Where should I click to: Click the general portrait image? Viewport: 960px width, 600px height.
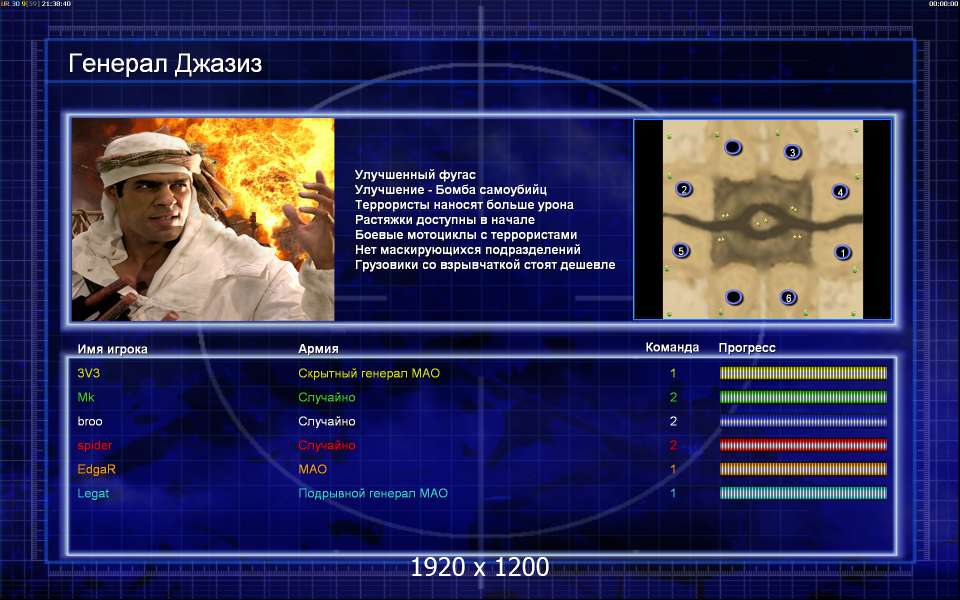[203, 219]
